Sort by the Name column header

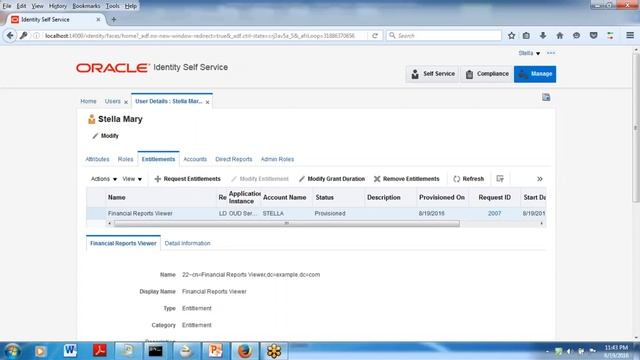click(160, 197)
